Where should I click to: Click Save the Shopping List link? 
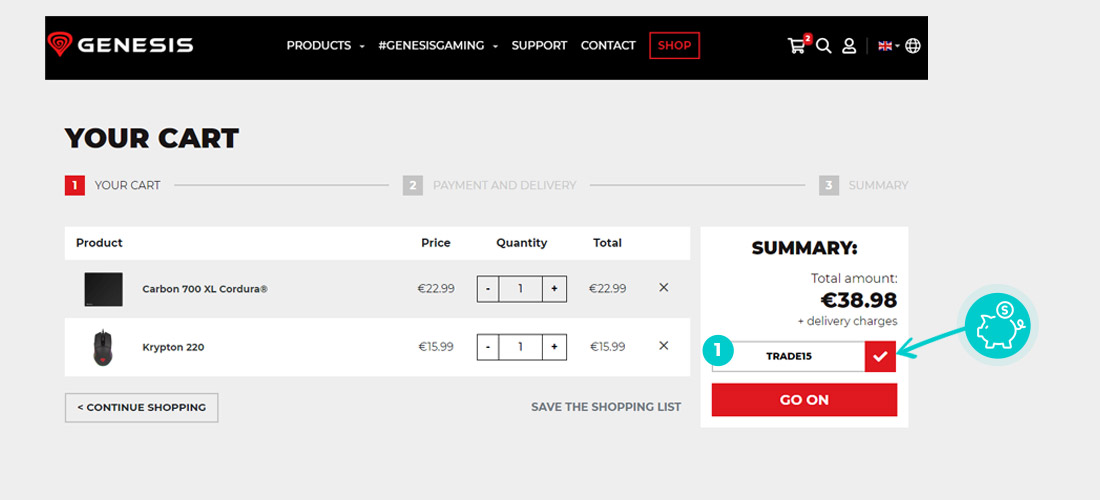(606, 407)
